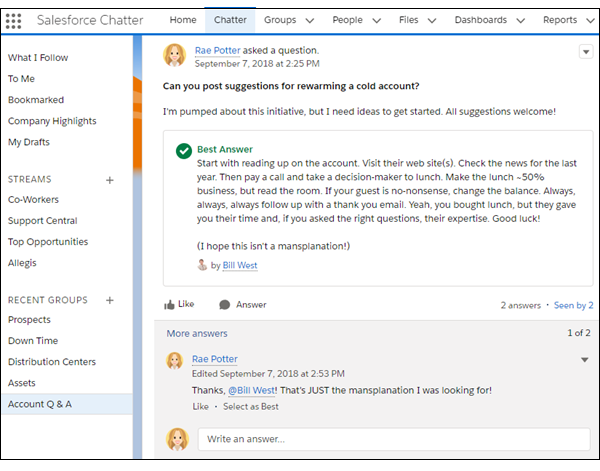Click the 2 answers count text

[520, 305]
